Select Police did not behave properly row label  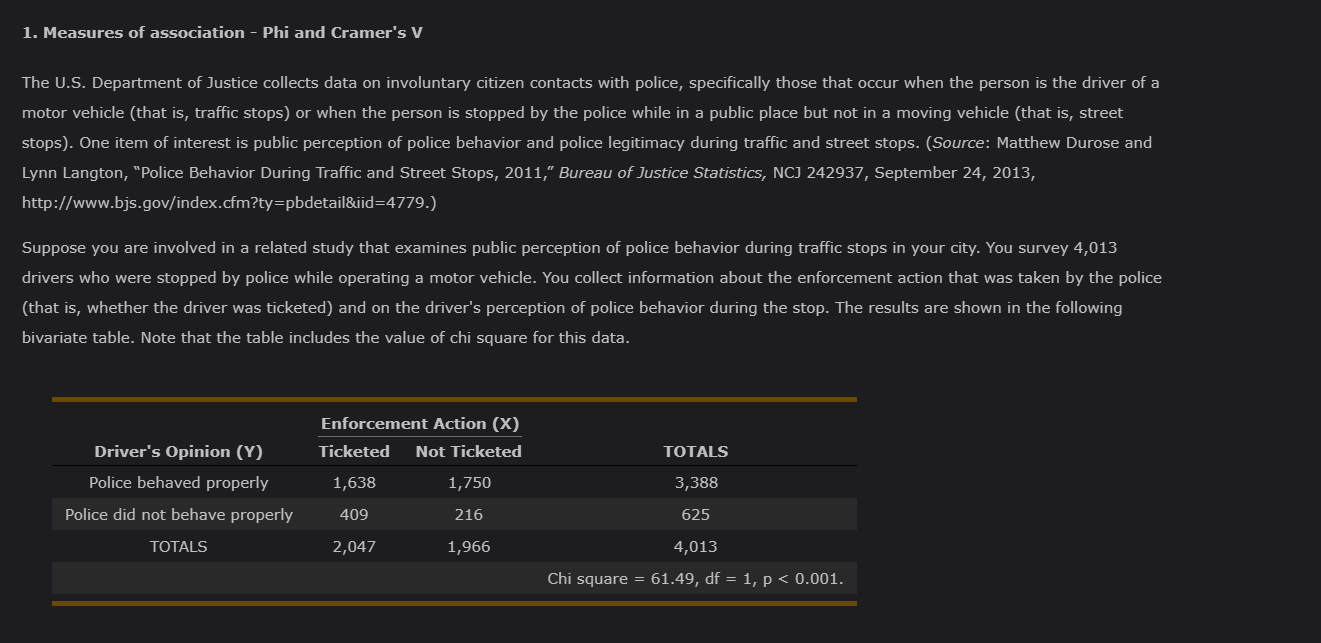pos(178,515)
